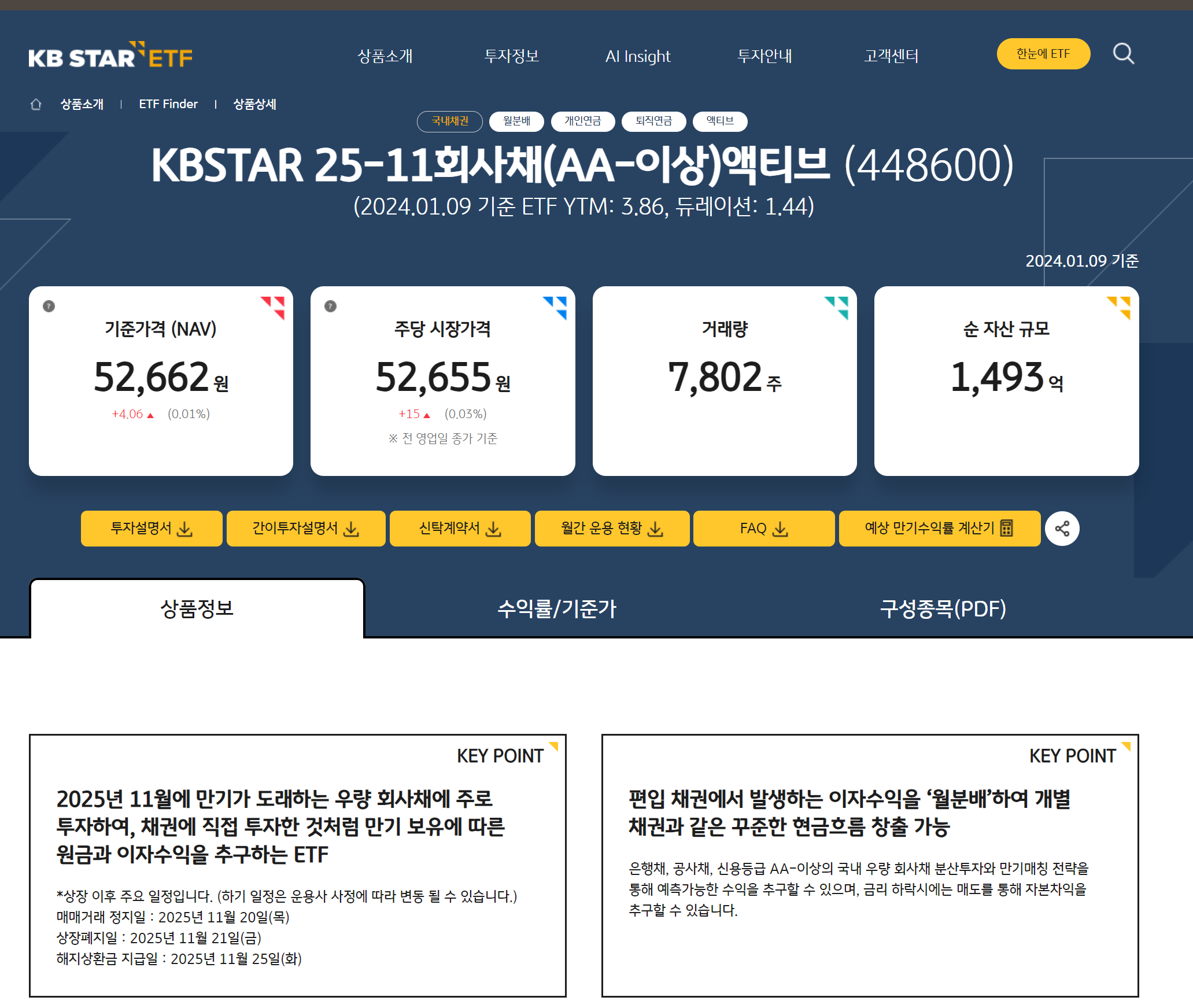Select the 국내채권 tag
Viewport: 1193px width, 1008px height.
(450, 121)
